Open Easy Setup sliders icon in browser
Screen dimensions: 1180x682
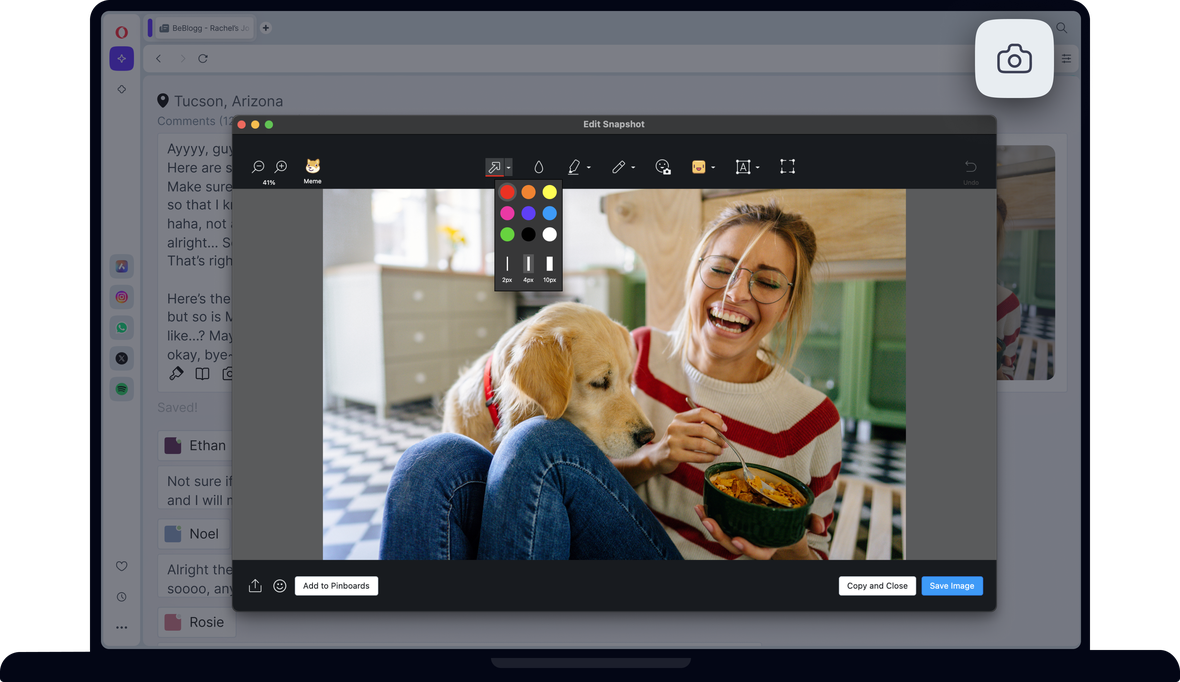point(1066,58)
